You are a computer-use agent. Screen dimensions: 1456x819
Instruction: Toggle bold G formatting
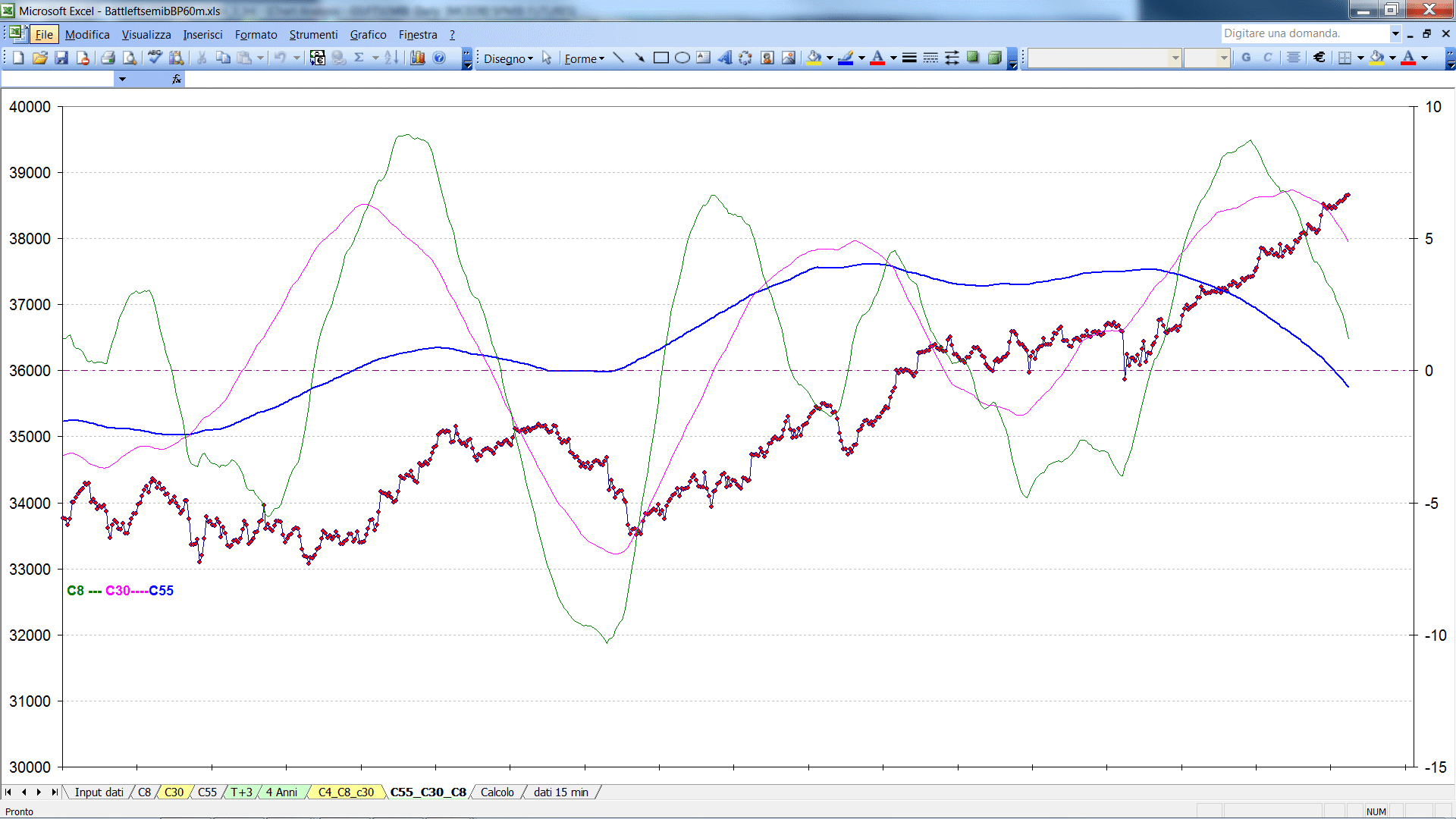point(1246,58)
